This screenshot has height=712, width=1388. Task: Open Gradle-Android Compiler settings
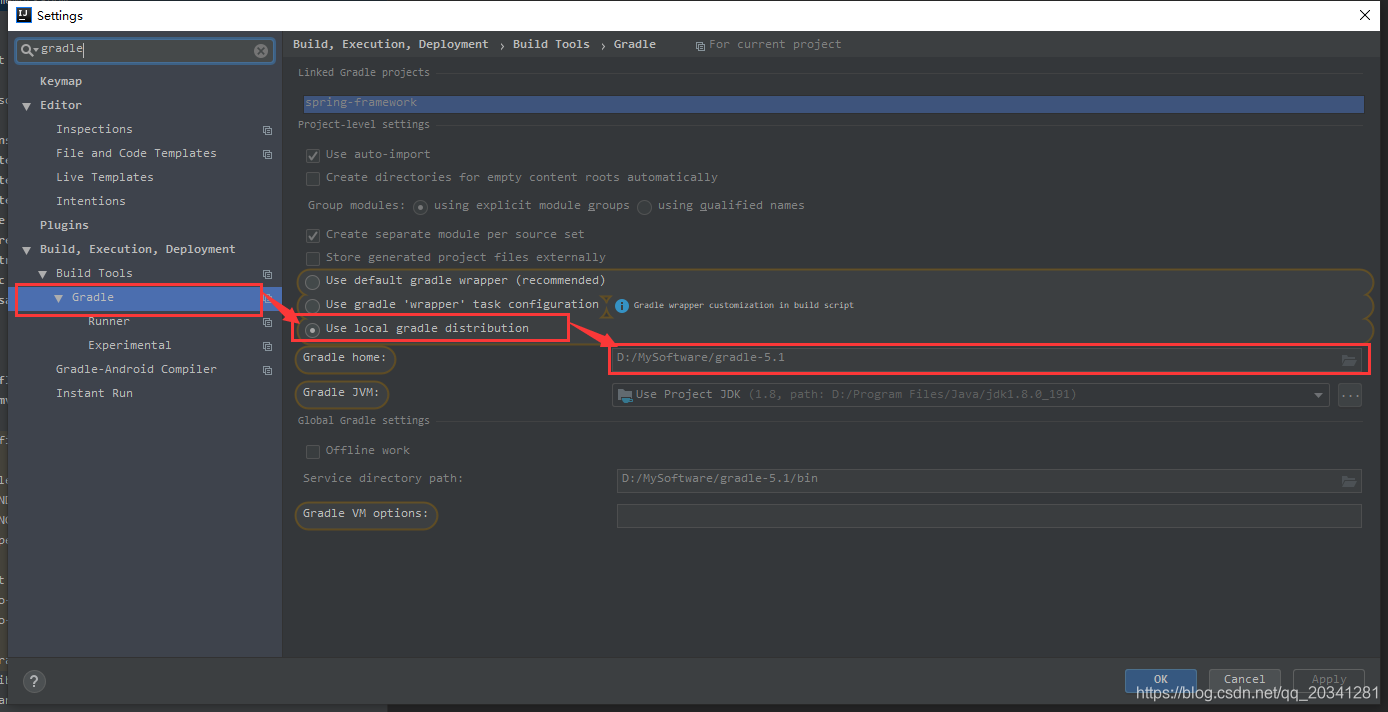[136, 369]
